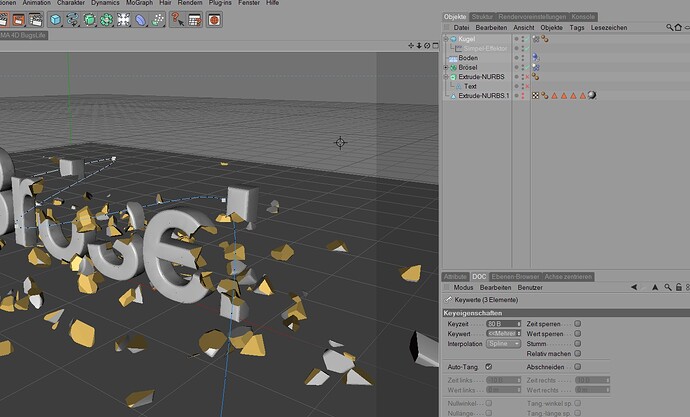Open the spline tools icon
The width and height of the screenshot is (690, 417).
(x=73, y=20)
